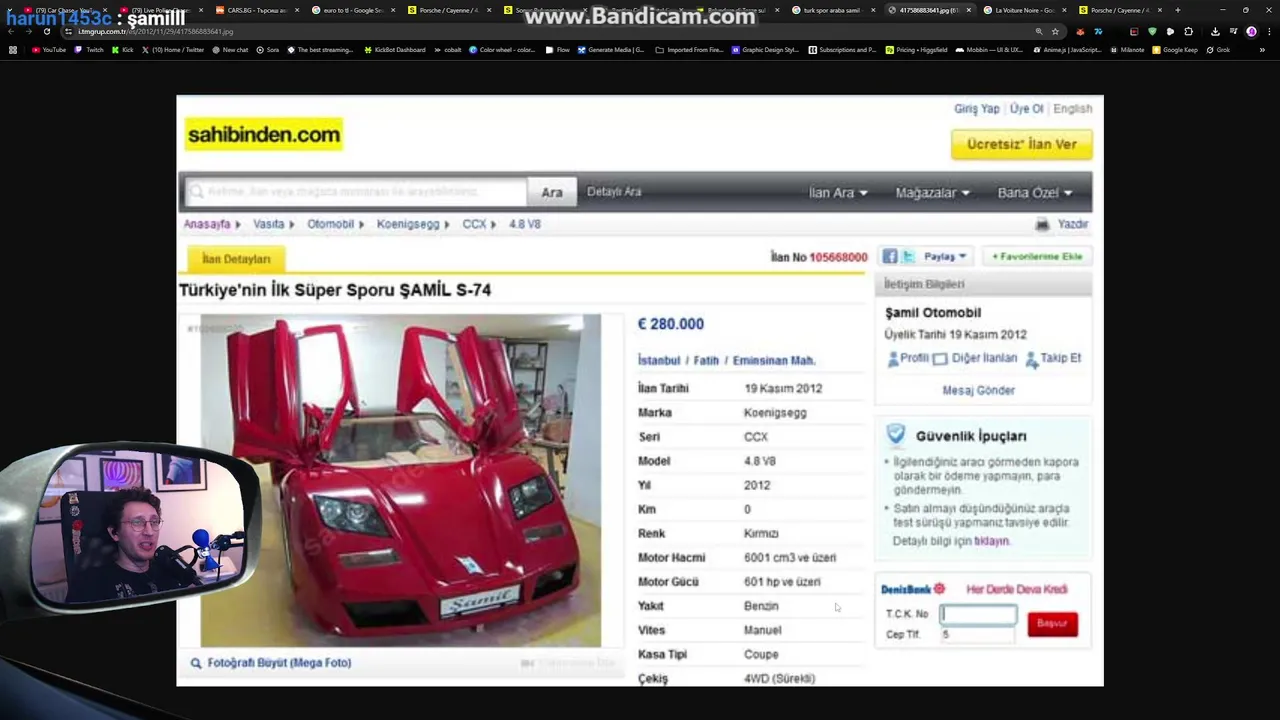Show hidden bookmarks with overflow chevron

click(x=1262, y=50)
